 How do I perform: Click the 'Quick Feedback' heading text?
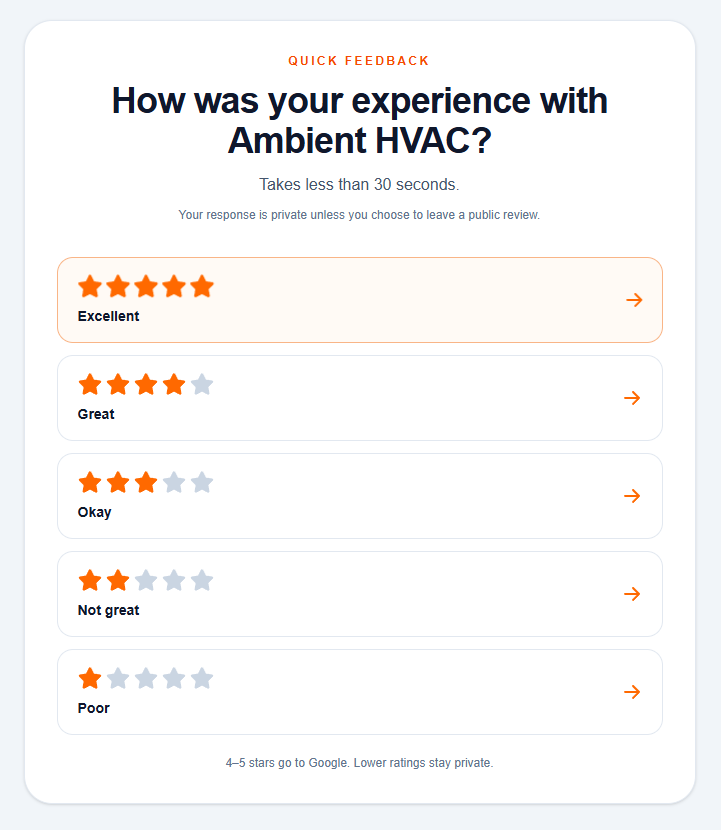click(x=359, y=61)
